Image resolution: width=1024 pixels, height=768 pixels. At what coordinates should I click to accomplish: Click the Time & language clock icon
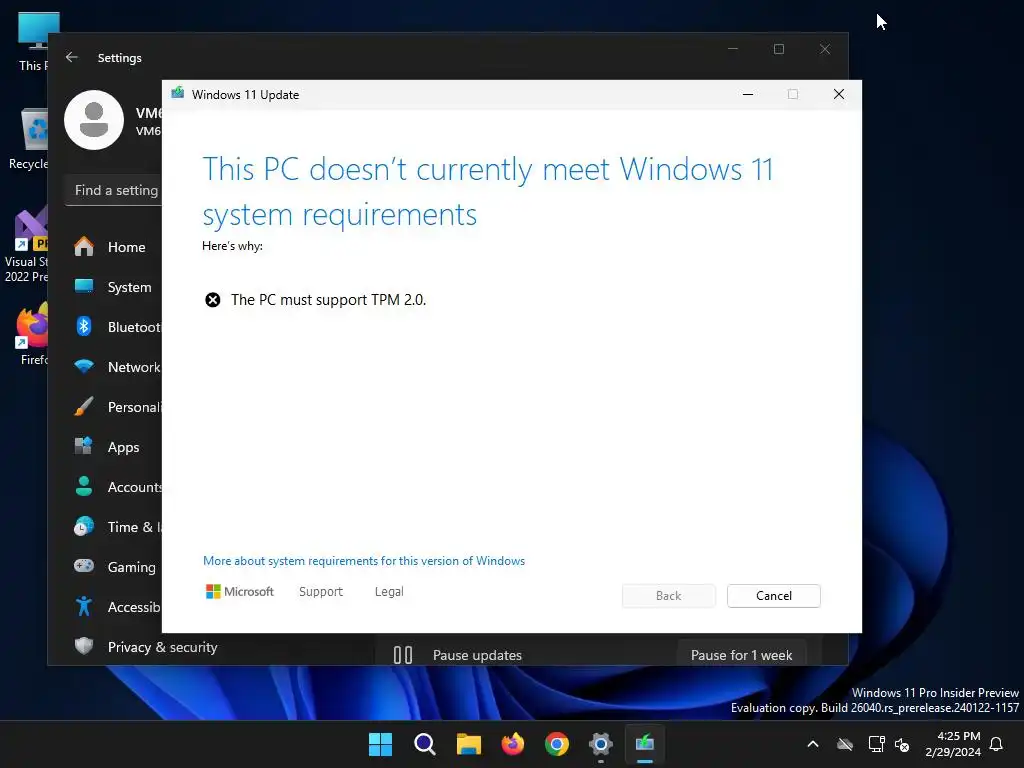click(x=84, y=526)
